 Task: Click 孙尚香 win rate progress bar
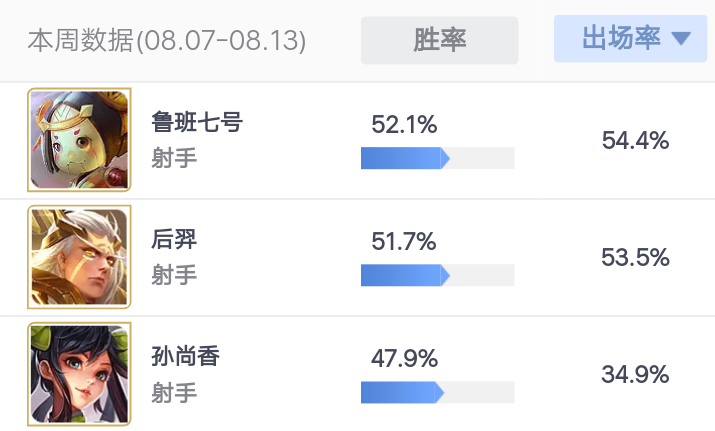tap(437, 392)
